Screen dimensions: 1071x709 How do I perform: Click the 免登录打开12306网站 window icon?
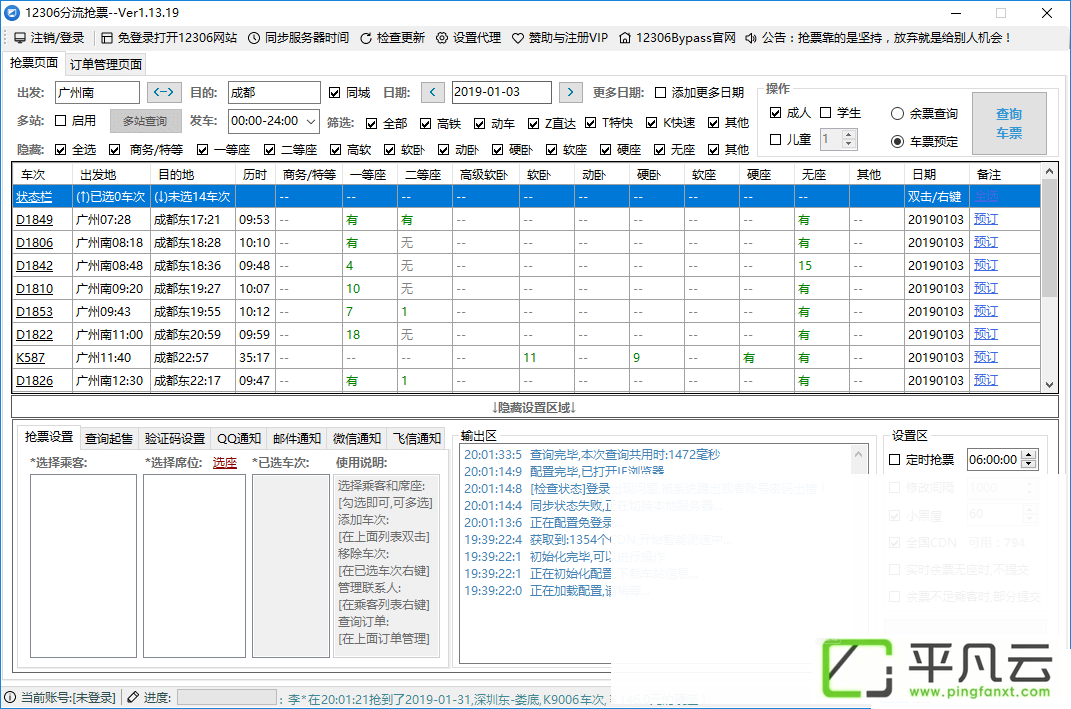coord(107,38)
